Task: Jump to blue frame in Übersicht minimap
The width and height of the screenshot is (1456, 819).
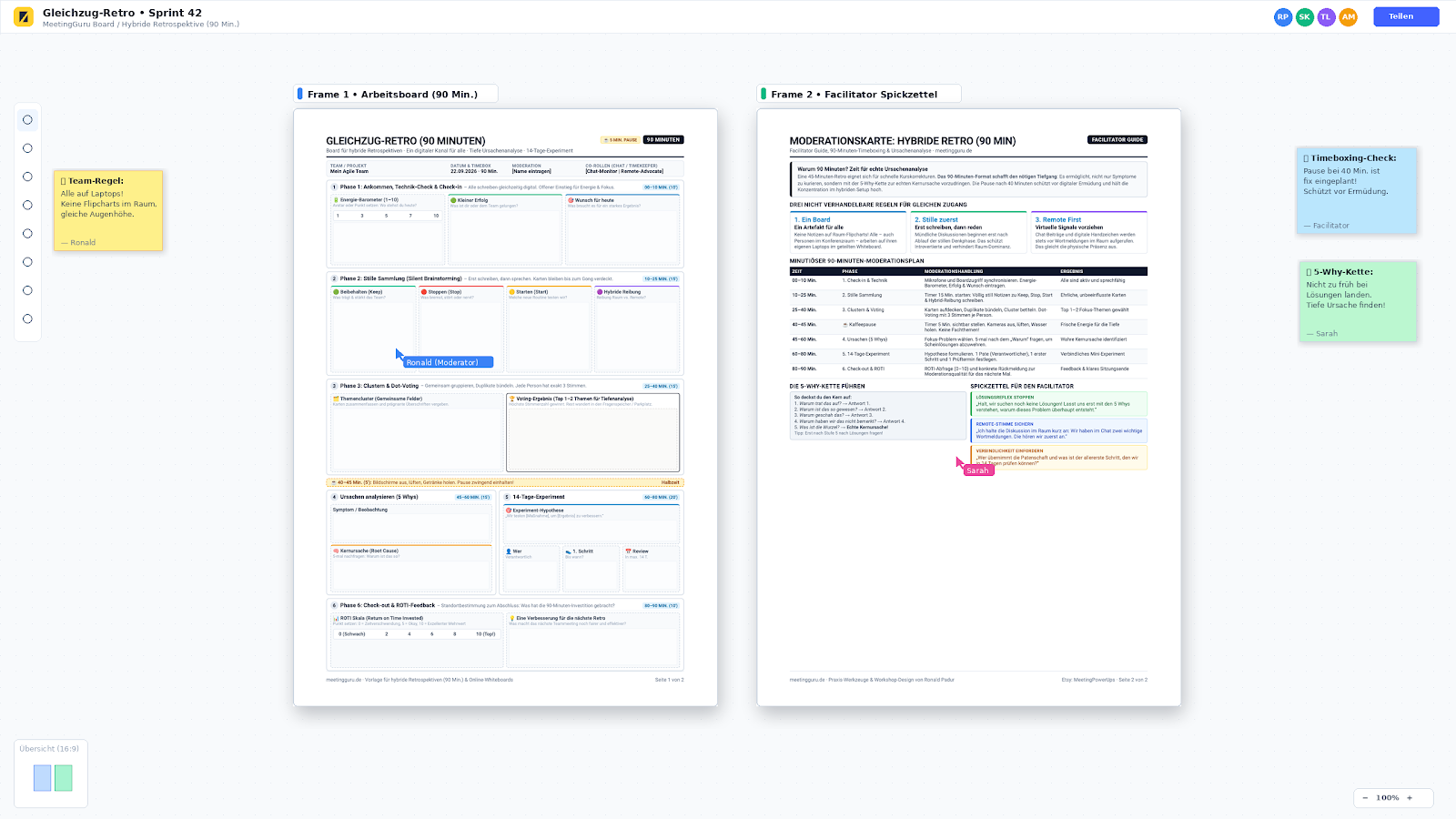Action: (42, 778)
